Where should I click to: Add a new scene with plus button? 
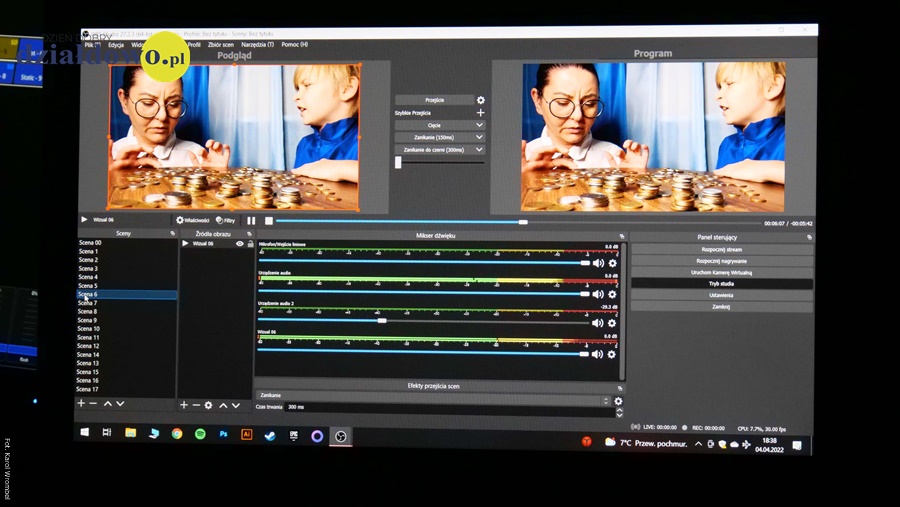point(81,403)
